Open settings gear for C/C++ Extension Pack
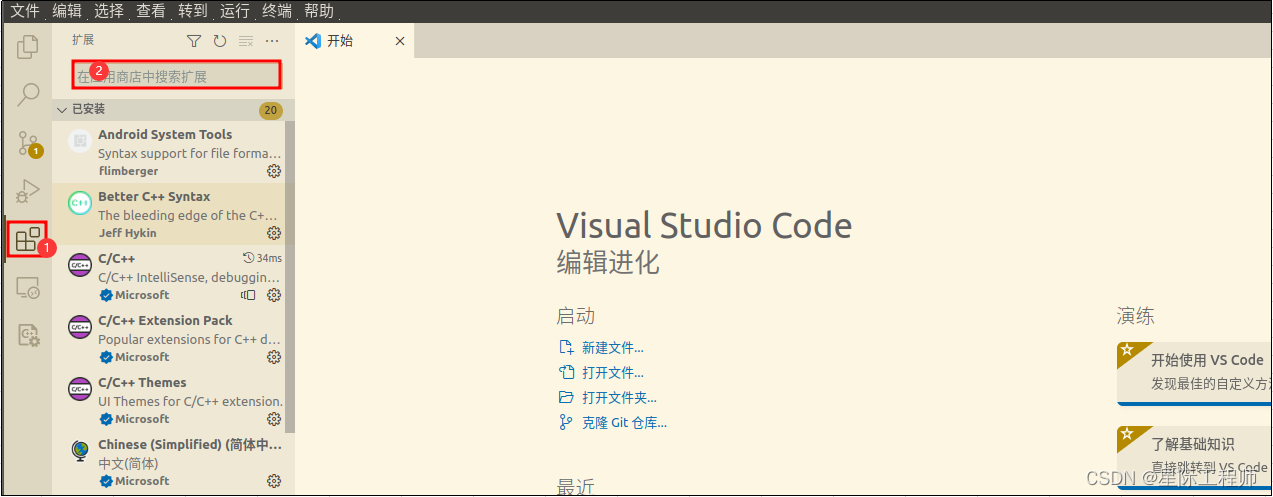 click(274, 357)
